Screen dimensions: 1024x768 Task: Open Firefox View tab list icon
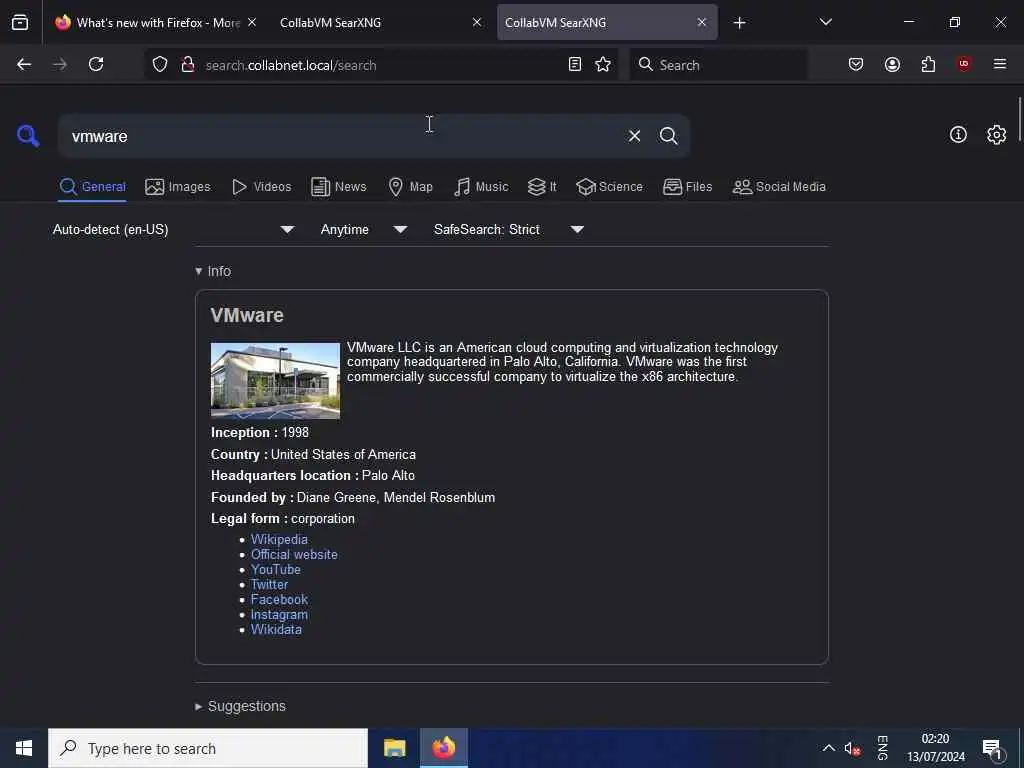[20, 23]
